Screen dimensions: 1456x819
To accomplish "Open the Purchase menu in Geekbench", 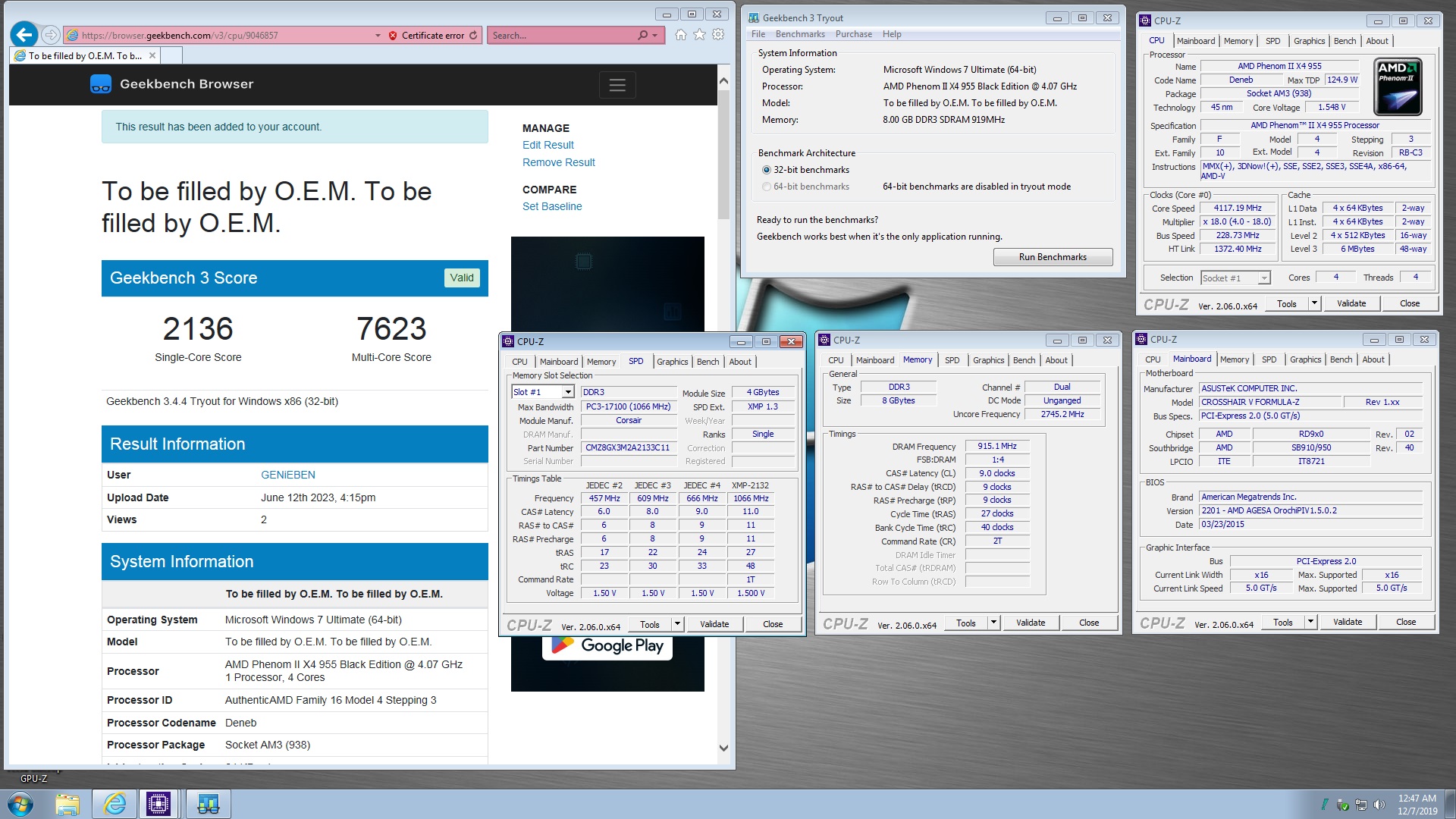I will pyautogui.click(x=854, y=34).
